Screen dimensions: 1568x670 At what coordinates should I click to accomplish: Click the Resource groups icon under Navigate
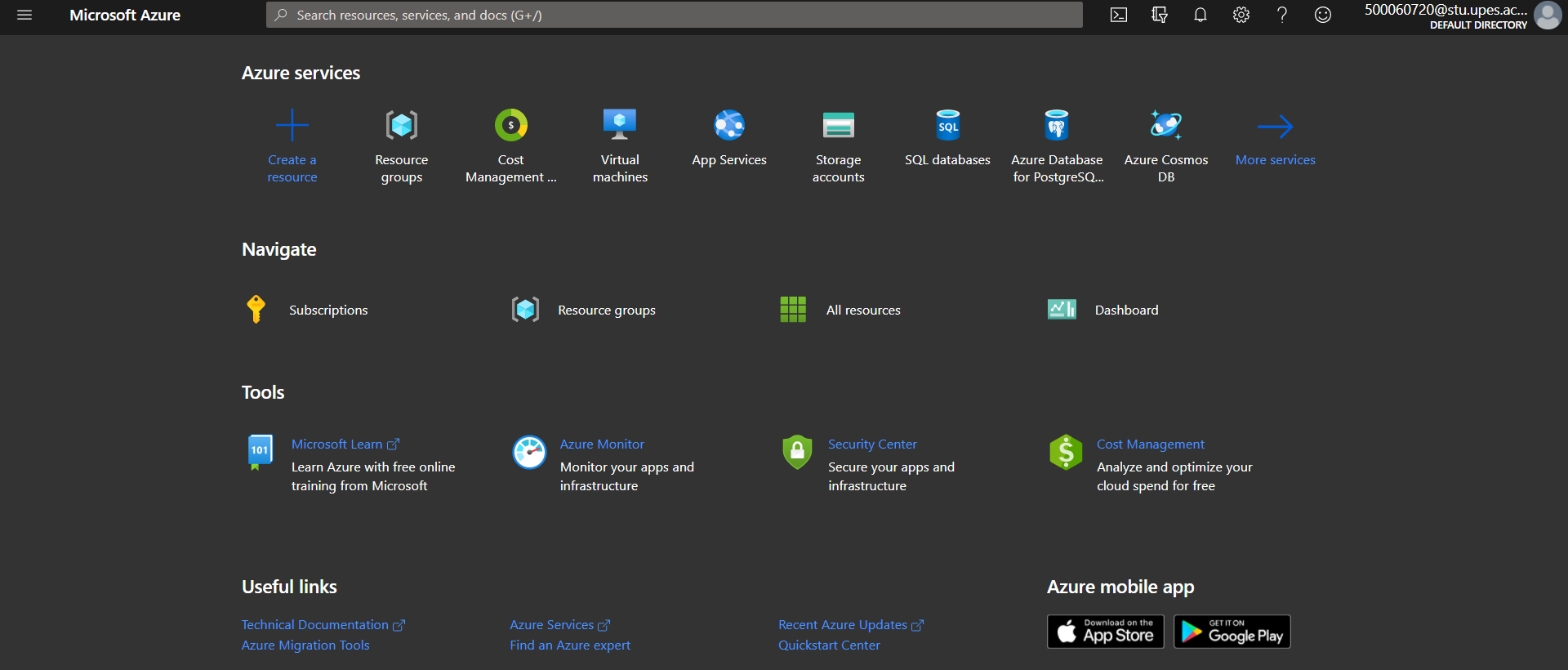click(x=525, y=310)
